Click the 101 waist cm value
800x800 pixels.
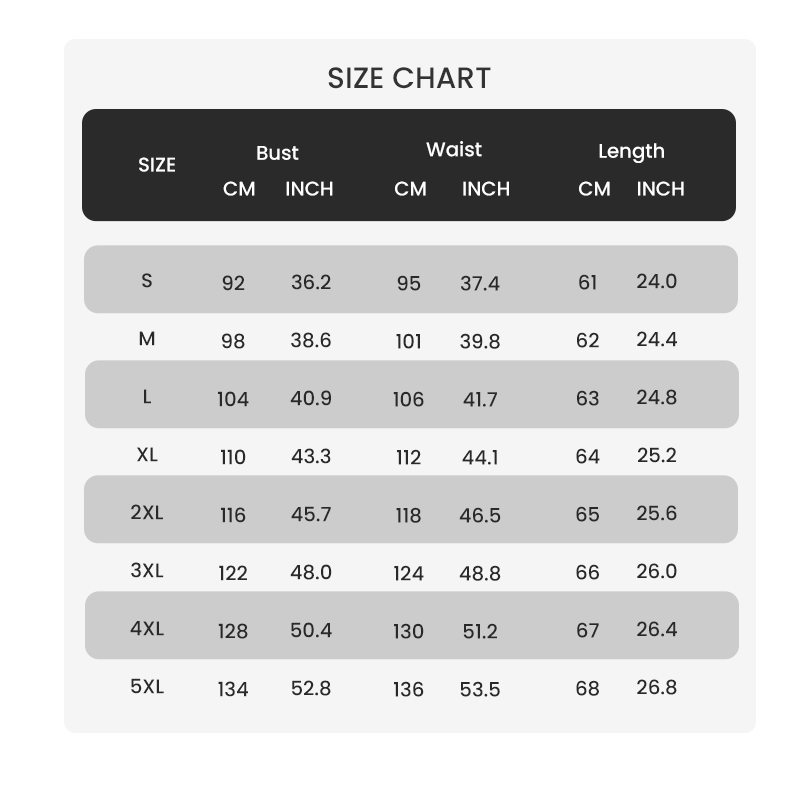click(408, 341)
